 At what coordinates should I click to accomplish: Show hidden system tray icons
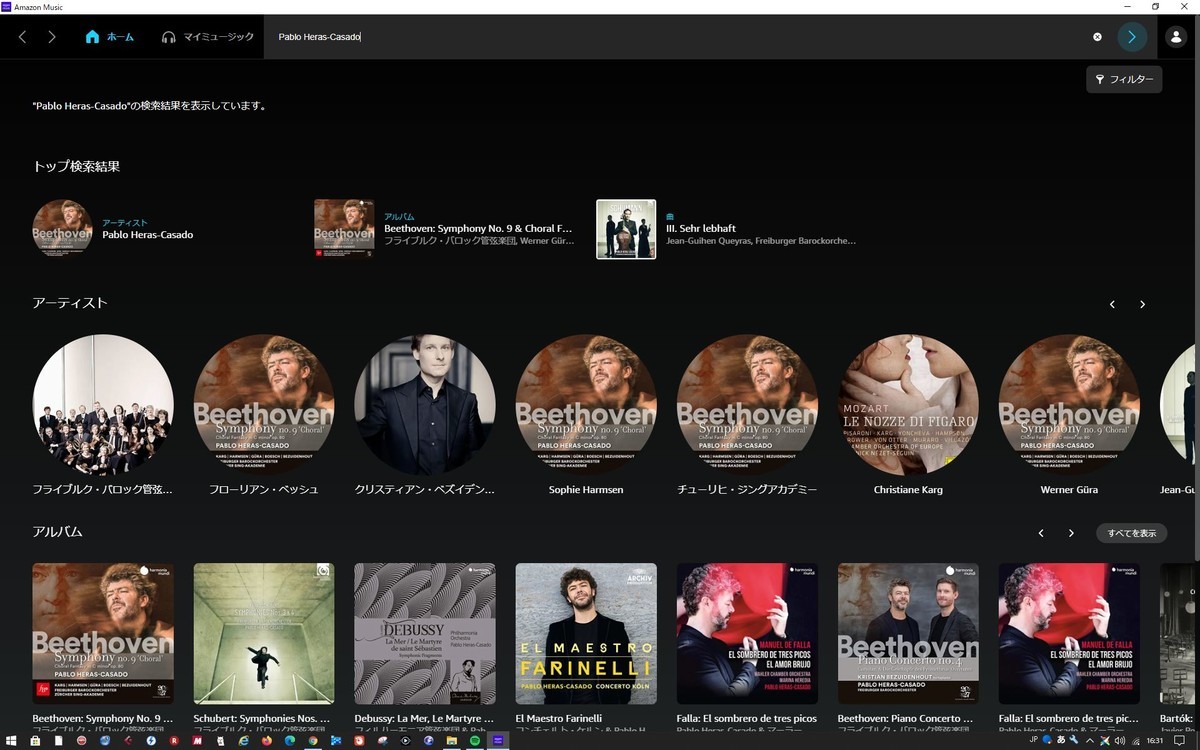click(1090, 741)
